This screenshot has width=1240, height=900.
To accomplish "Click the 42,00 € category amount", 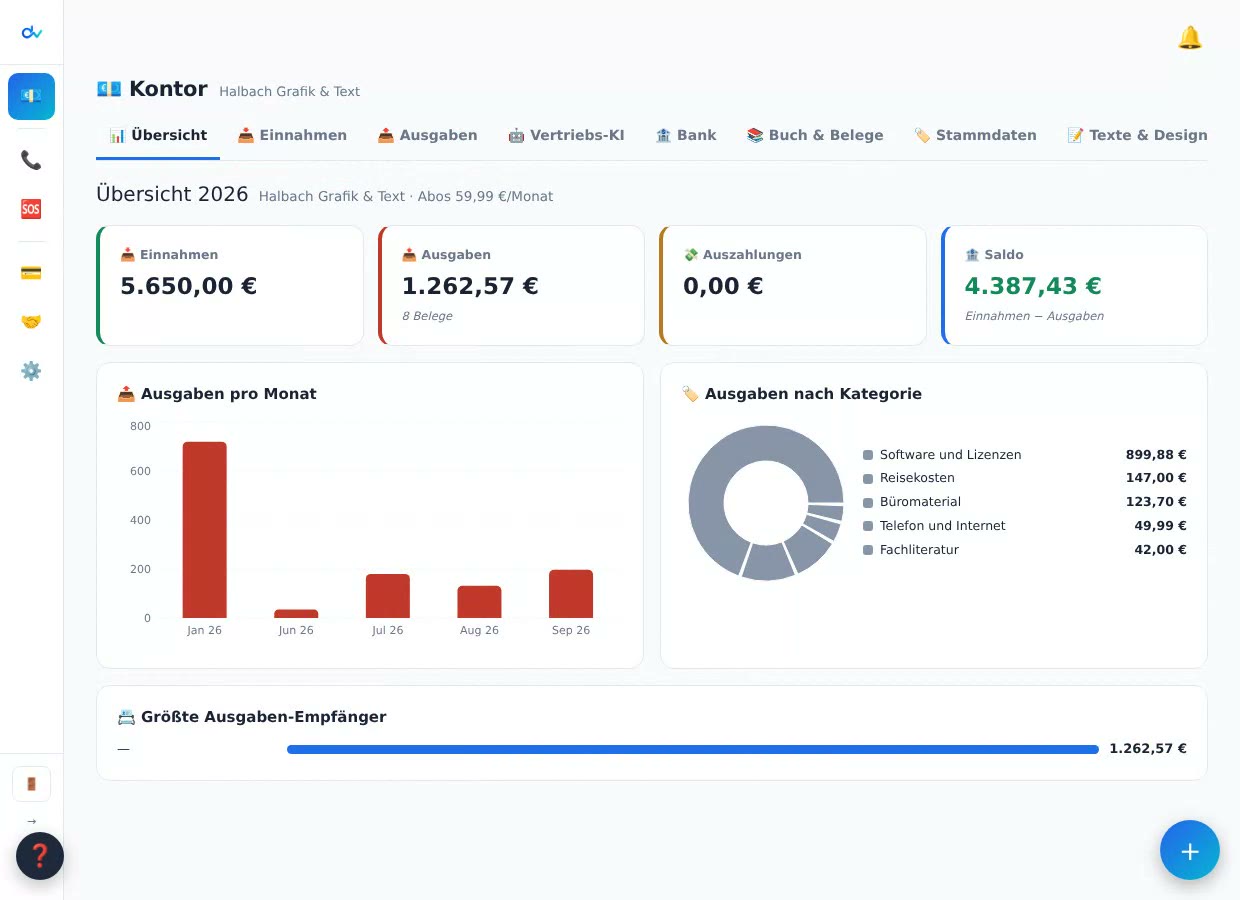I will click(x=1160, y=550).
